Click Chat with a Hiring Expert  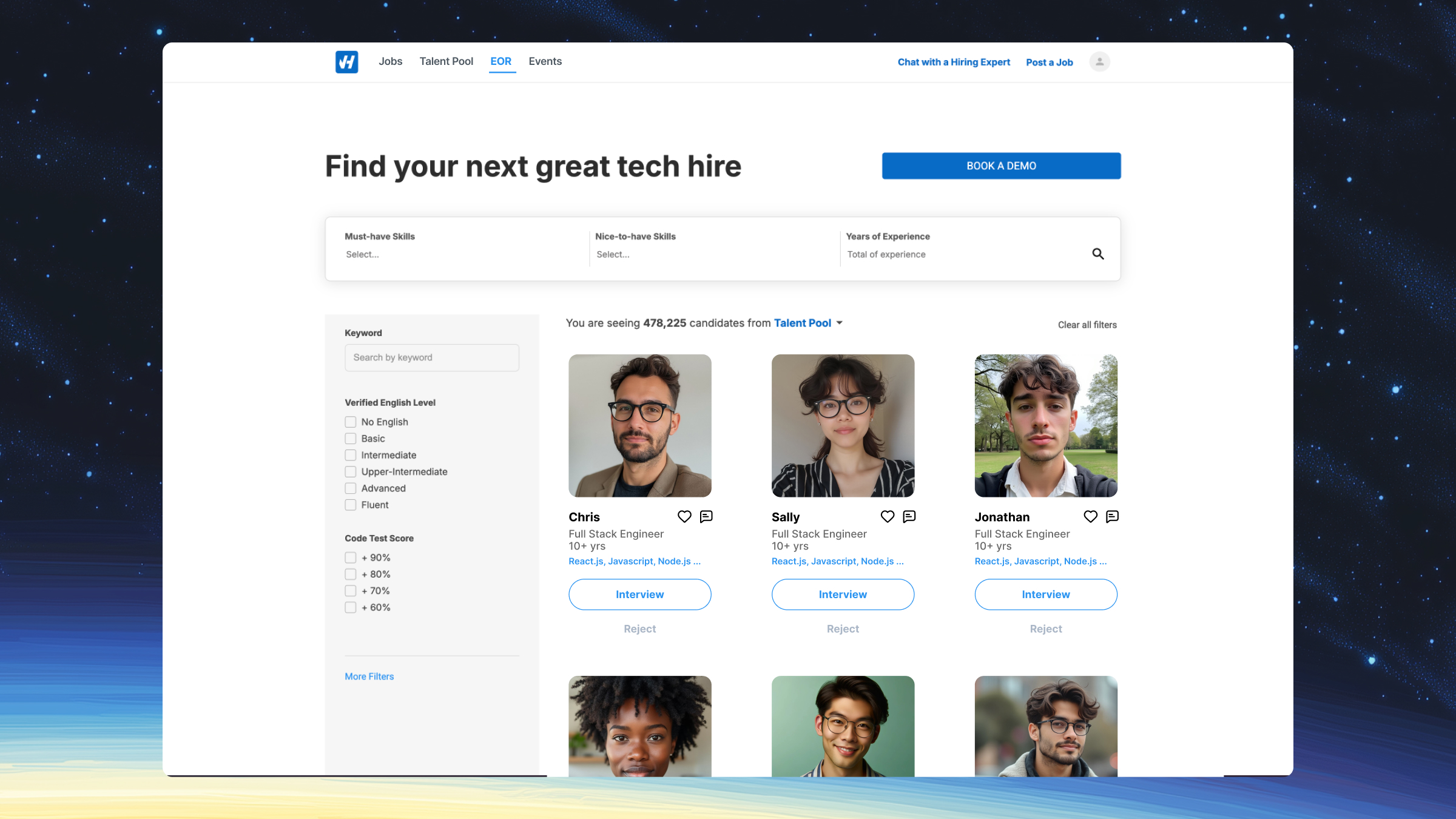tap(954, 62)
